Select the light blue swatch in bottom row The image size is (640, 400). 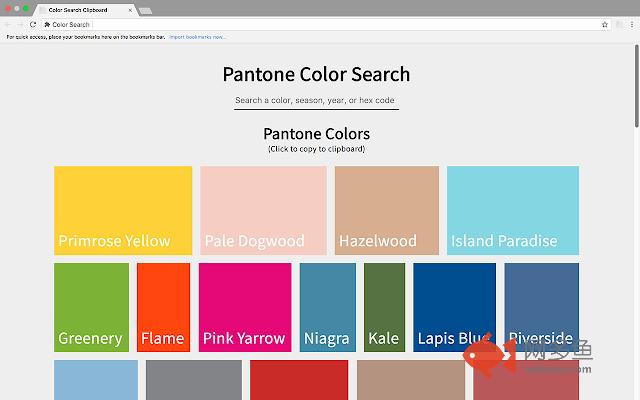point(96,380)
